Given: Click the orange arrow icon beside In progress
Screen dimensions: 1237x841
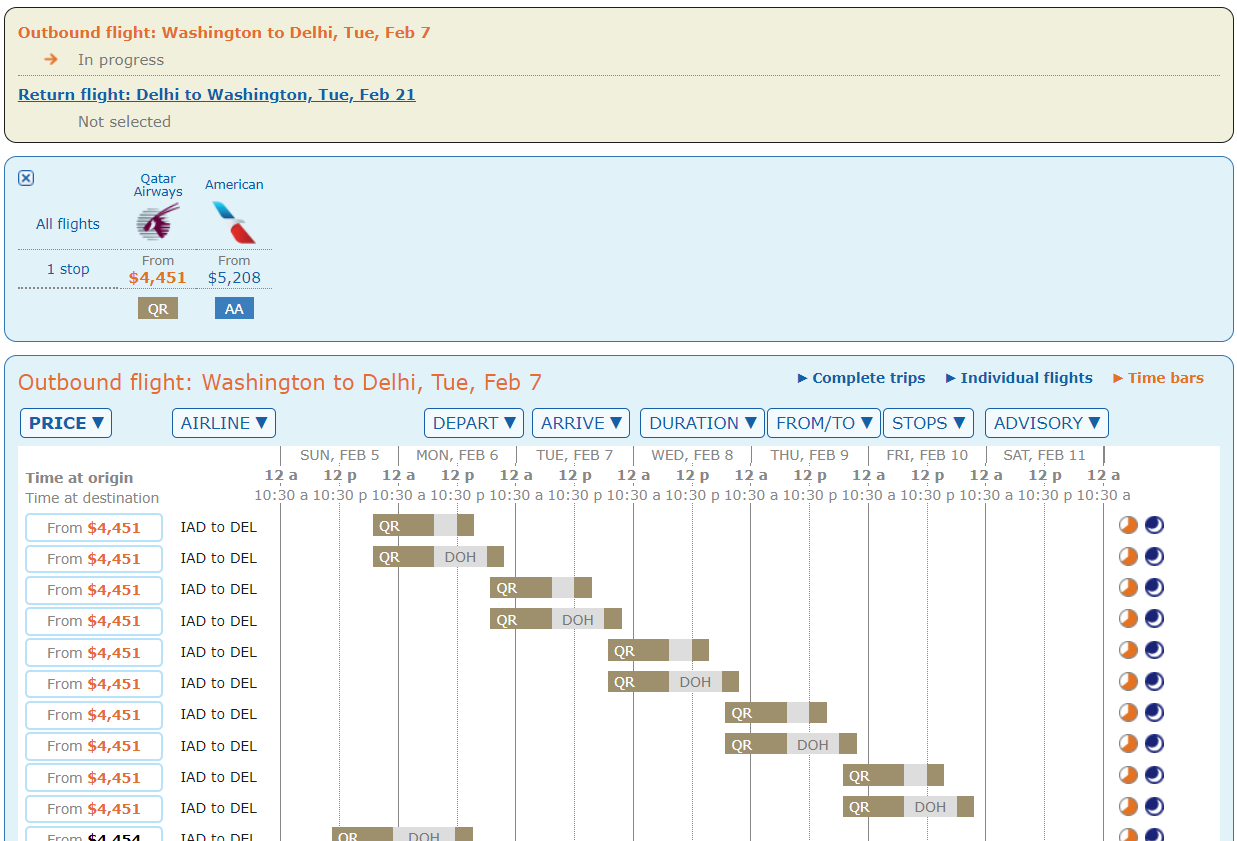Looking at the screenshot, I should click(x=51, y=60).
